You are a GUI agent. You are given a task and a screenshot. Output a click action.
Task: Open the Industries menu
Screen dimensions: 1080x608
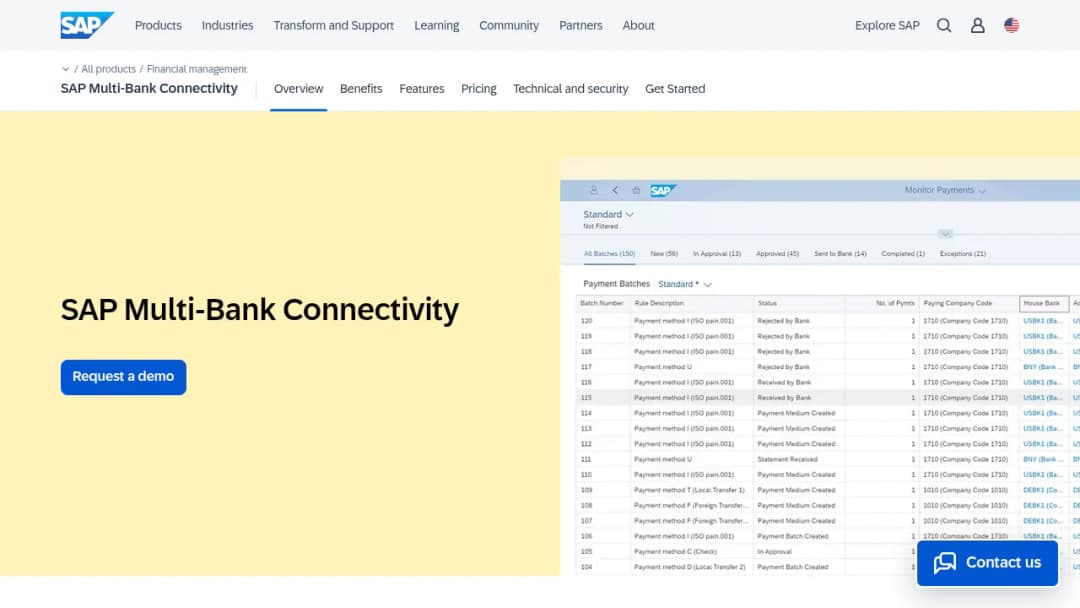point(227,25)
